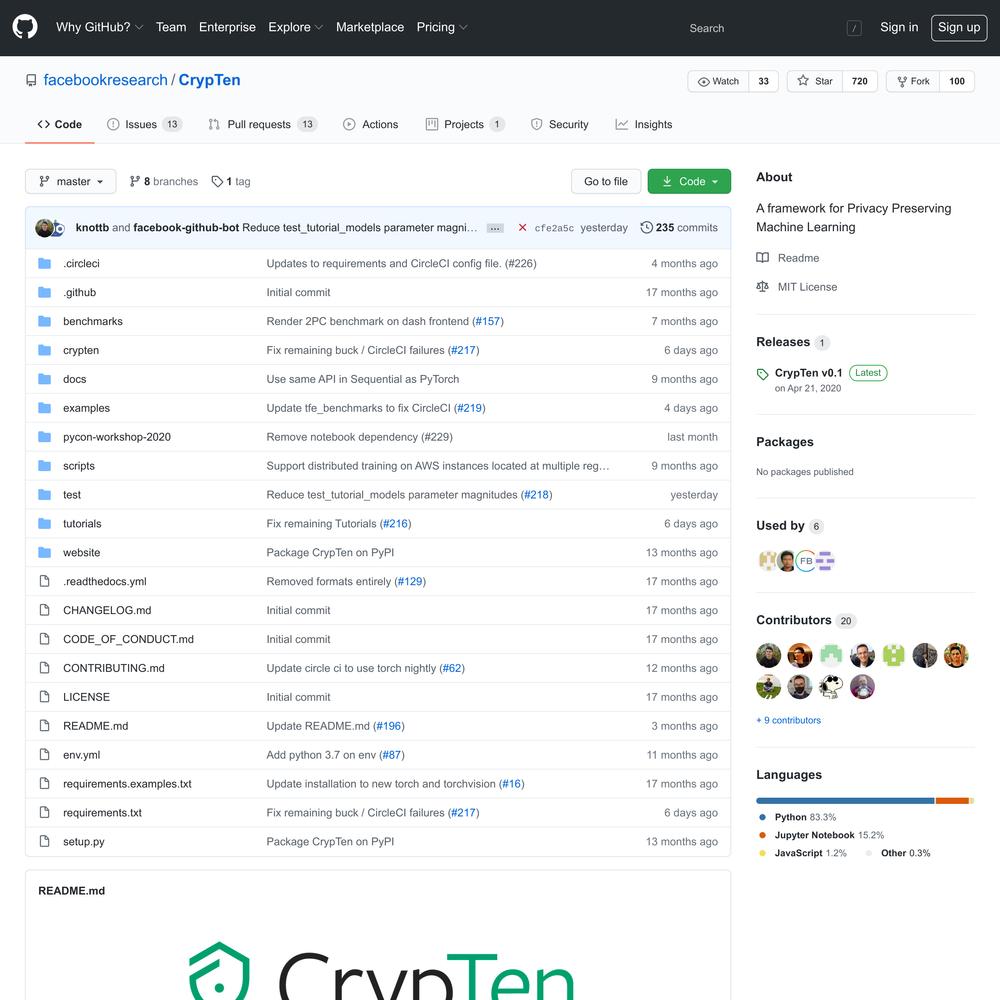Image resolution: width=1000 pixels, height=1000 pixels.
Task: Open the pycon-workshop-2020 folder
Action: click(117, 437)
